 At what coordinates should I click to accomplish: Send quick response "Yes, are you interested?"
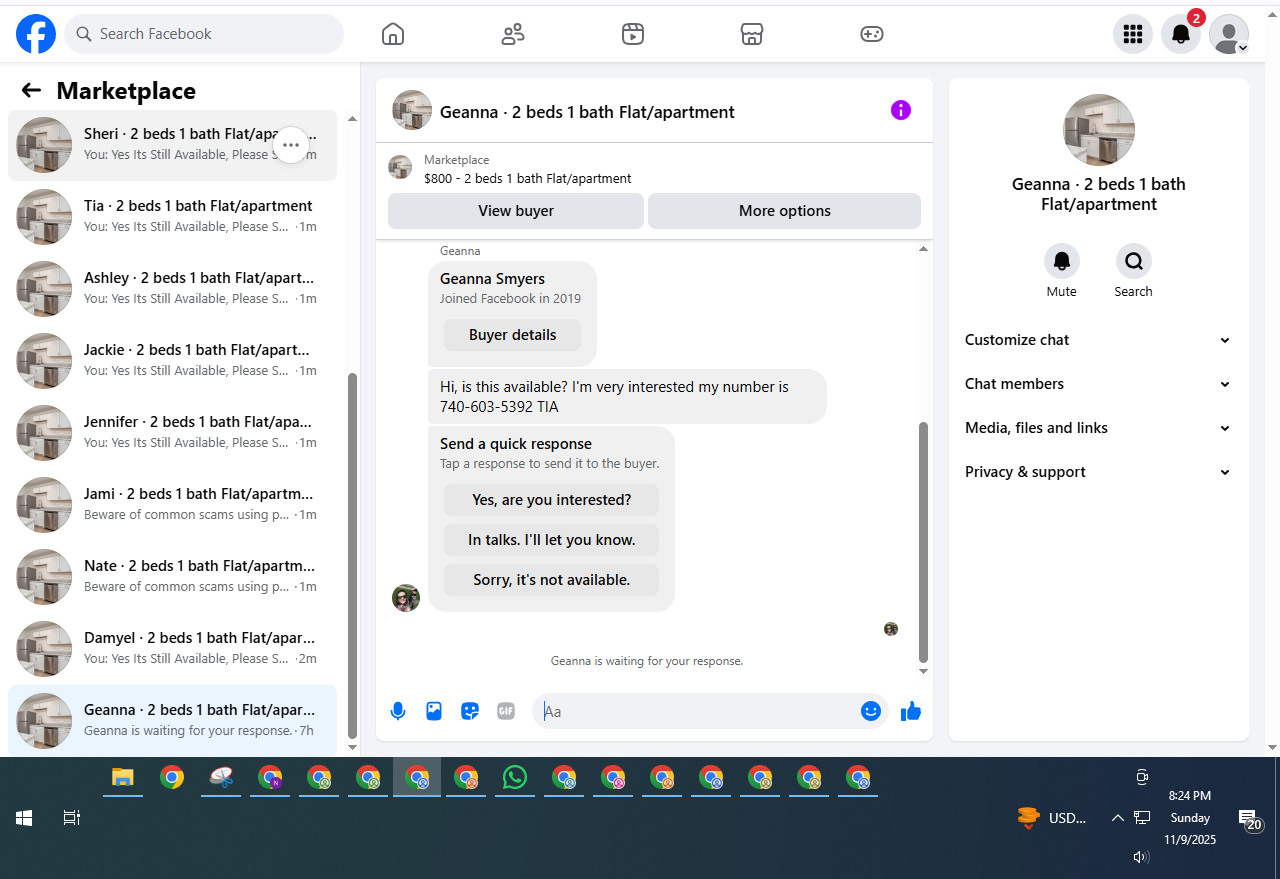click(x=552, y=500)
